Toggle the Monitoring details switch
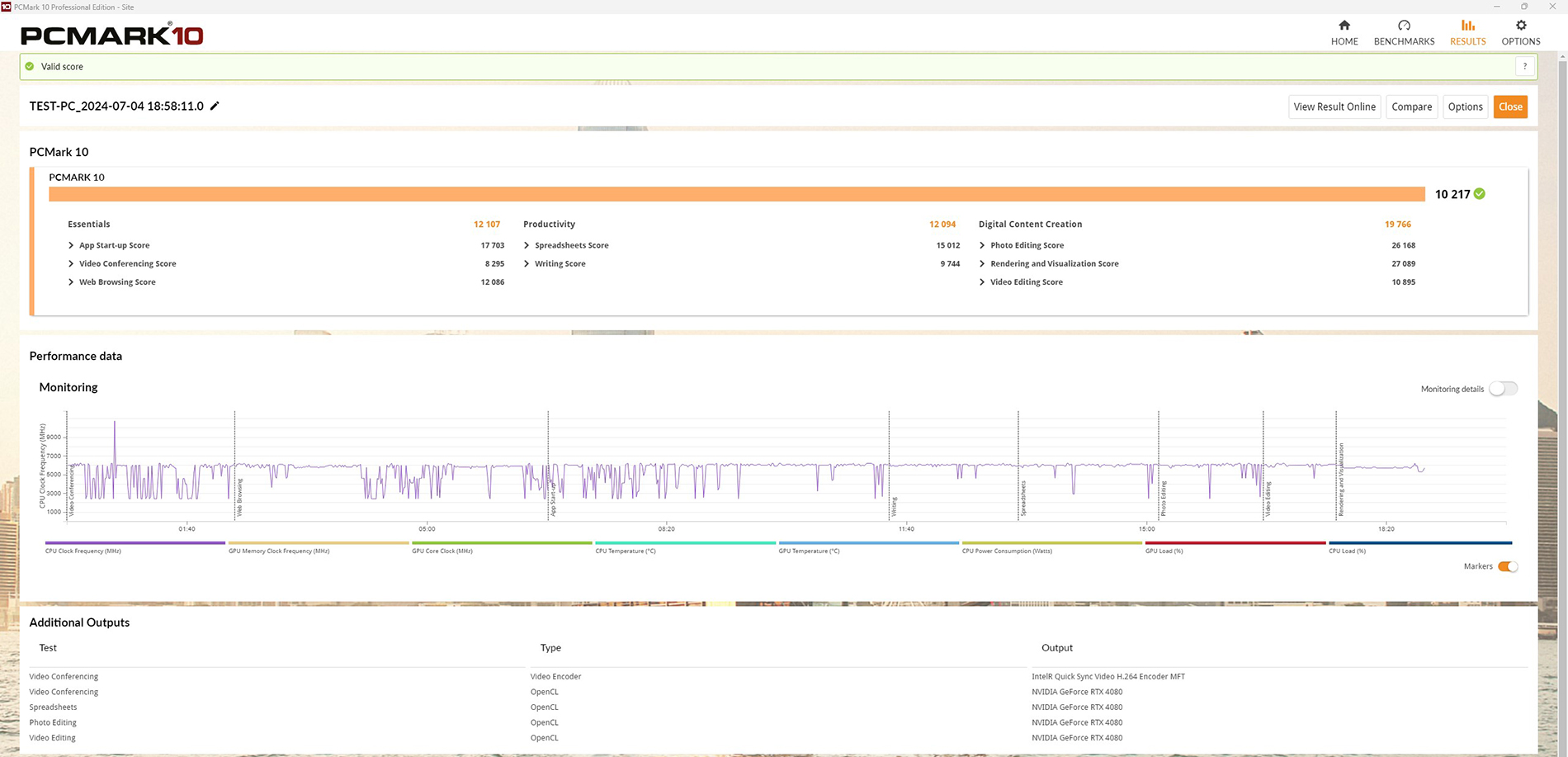The height and width of the screenshot is (757, 1568). coord(1503,389)
